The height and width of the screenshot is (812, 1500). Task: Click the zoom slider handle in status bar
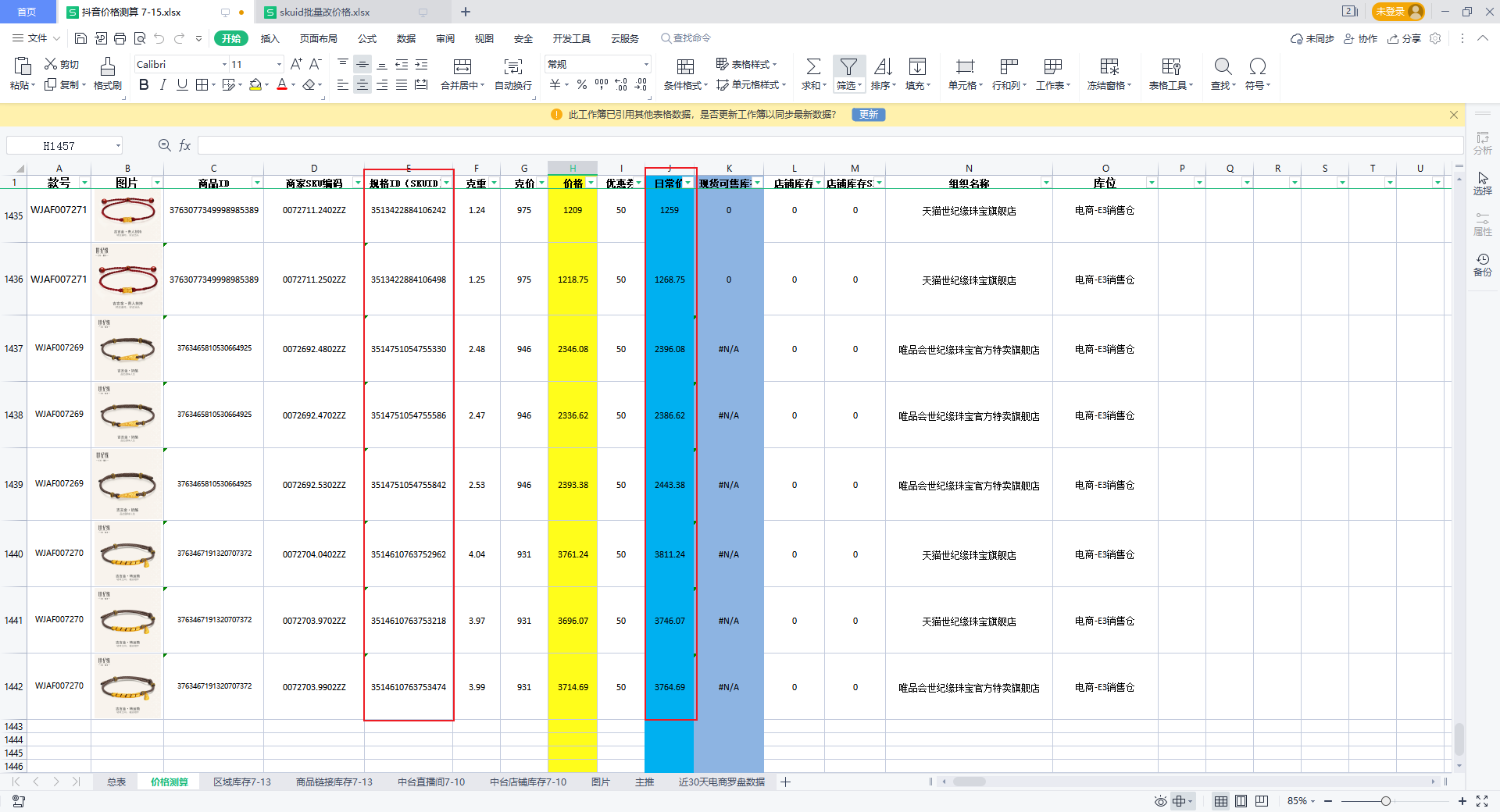[1385, 801]
